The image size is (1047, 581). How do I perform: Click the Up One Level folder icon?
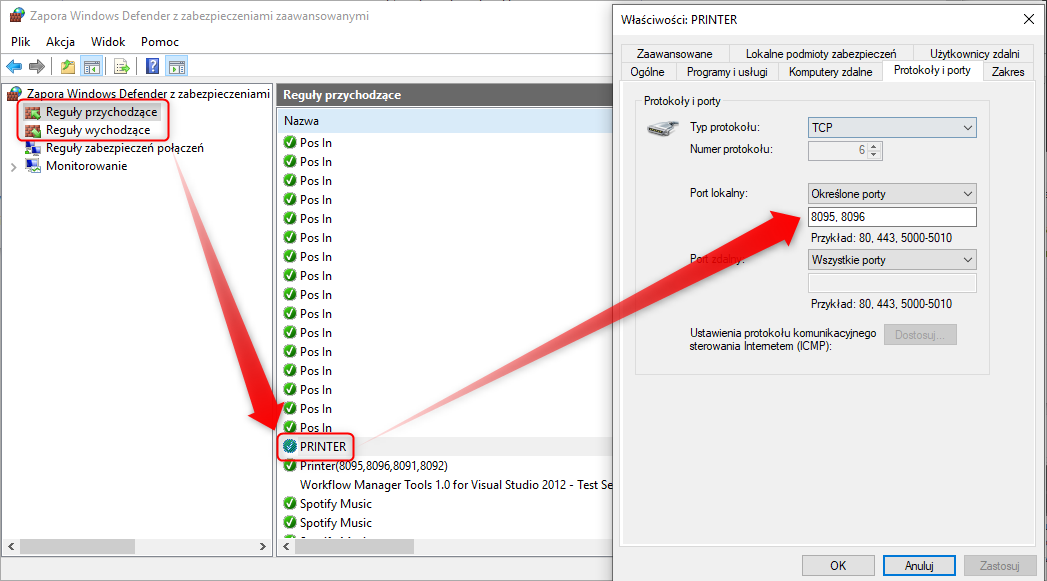click(x=67, y=67)
